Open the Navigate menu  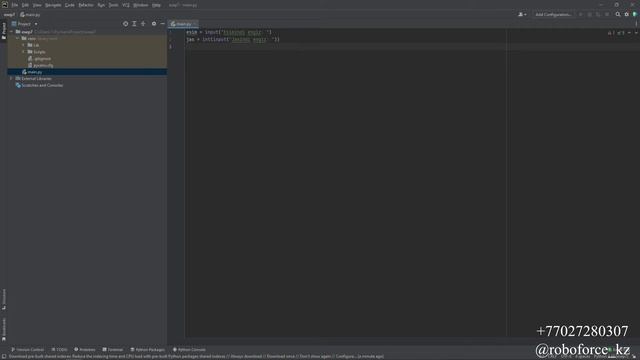[53, 5]
